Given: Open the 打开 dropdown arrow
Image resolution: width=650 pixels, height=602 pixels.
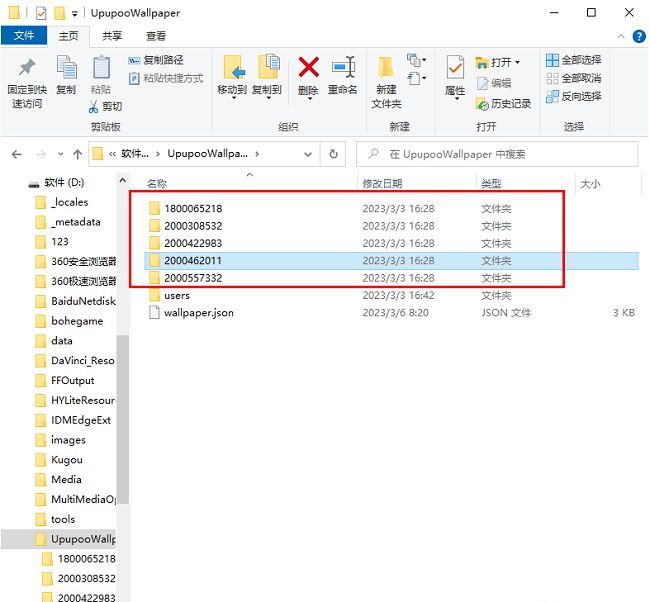Looking at the screenshot, I should click(517, 63).
